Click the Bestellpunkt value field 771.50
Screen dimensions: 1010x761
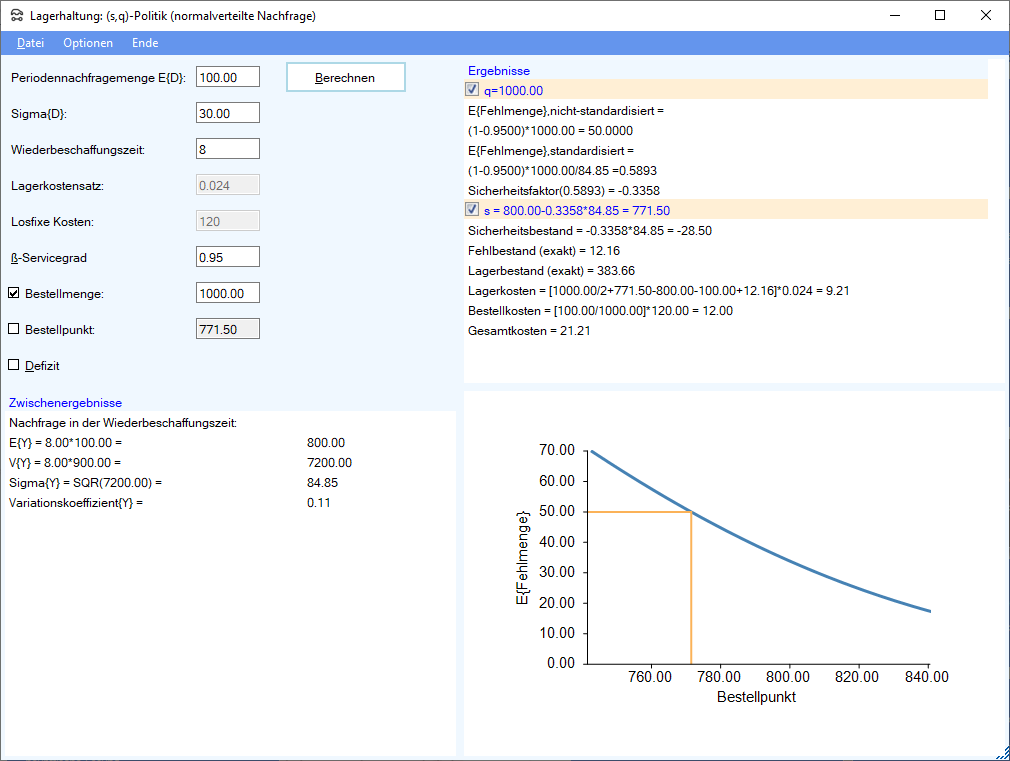click(x=228, y=329)
